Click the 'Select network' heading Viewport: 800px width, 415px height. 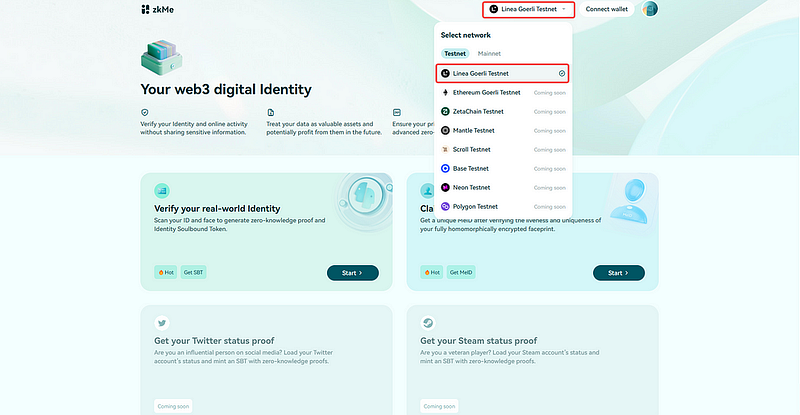[x=465, y=35]
